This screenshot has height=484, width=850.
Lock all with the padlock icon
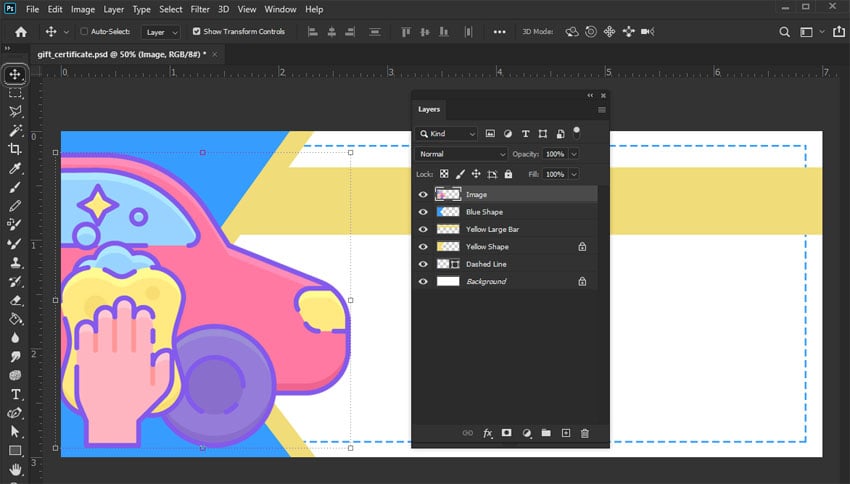coord(508,175)
